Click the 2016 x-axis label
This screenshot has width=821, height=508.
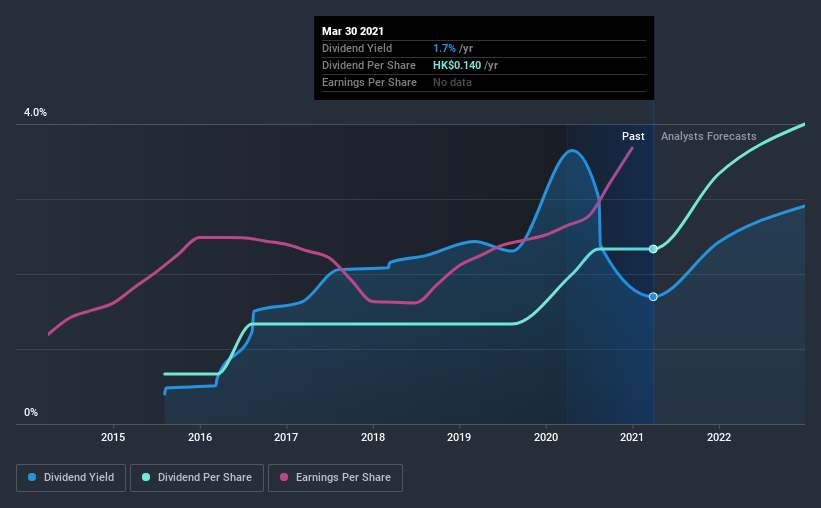pyautogui.click(x=200, y=437)
